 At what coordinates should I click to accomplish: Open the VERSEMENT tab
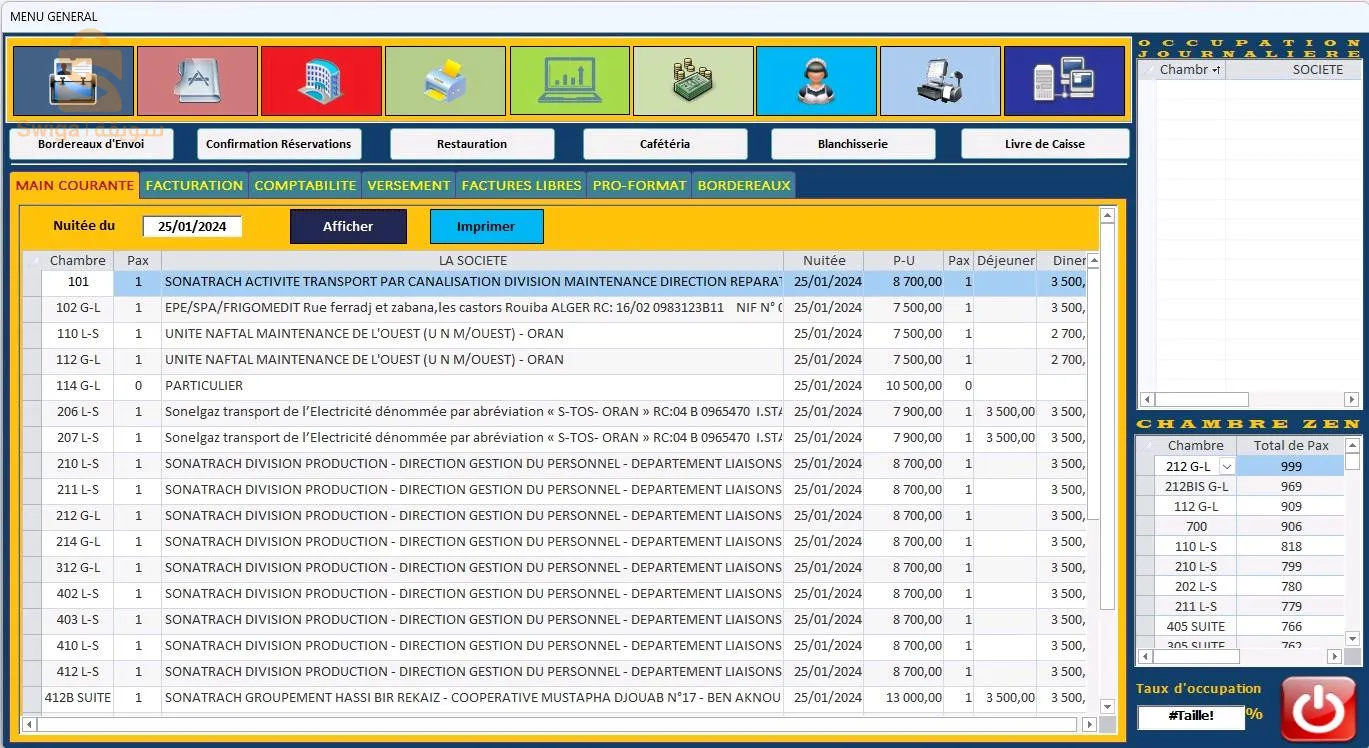click(x=408, y=185)
